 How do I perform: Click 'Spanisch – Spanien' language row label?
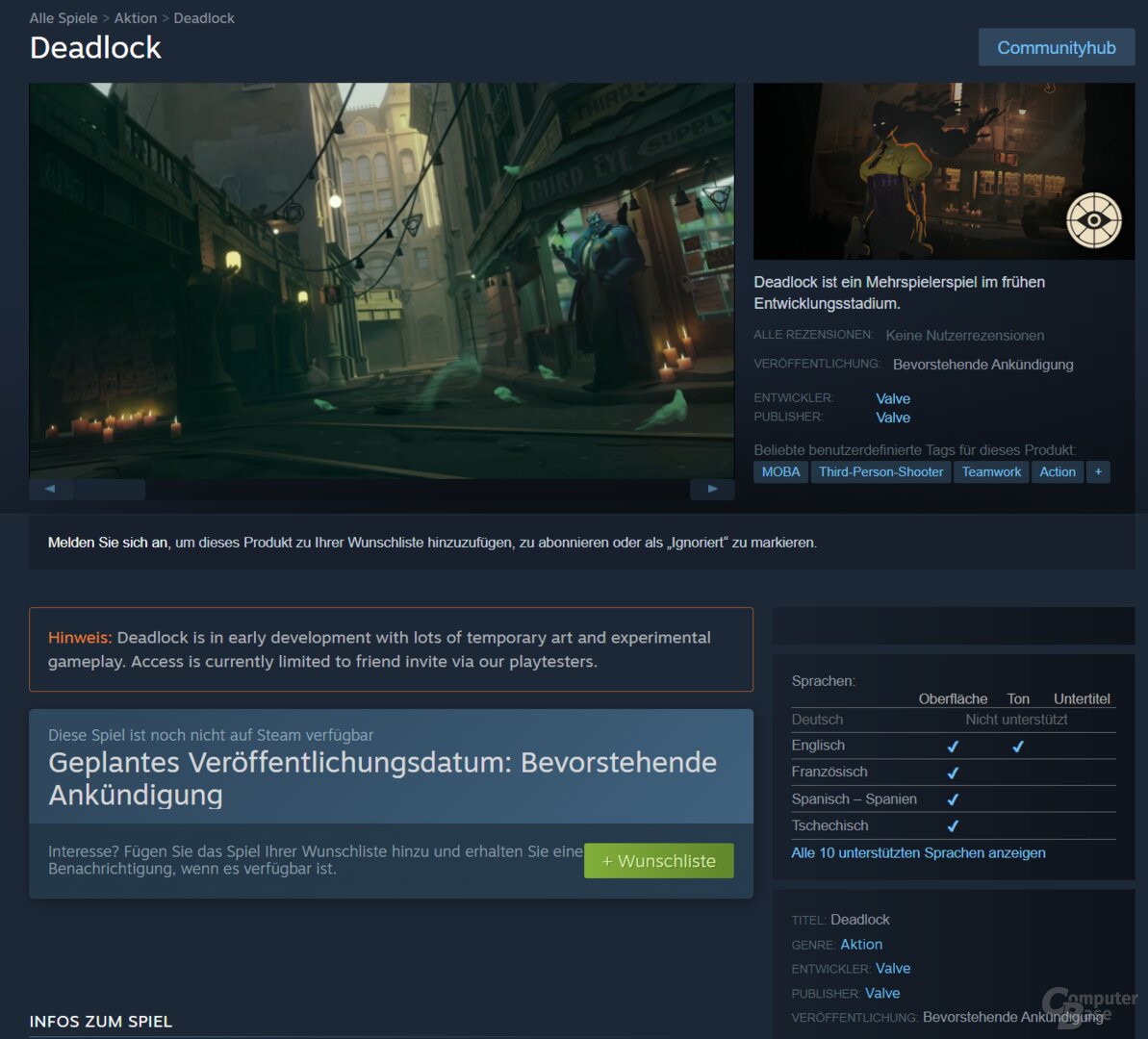(x=854, y=798)
